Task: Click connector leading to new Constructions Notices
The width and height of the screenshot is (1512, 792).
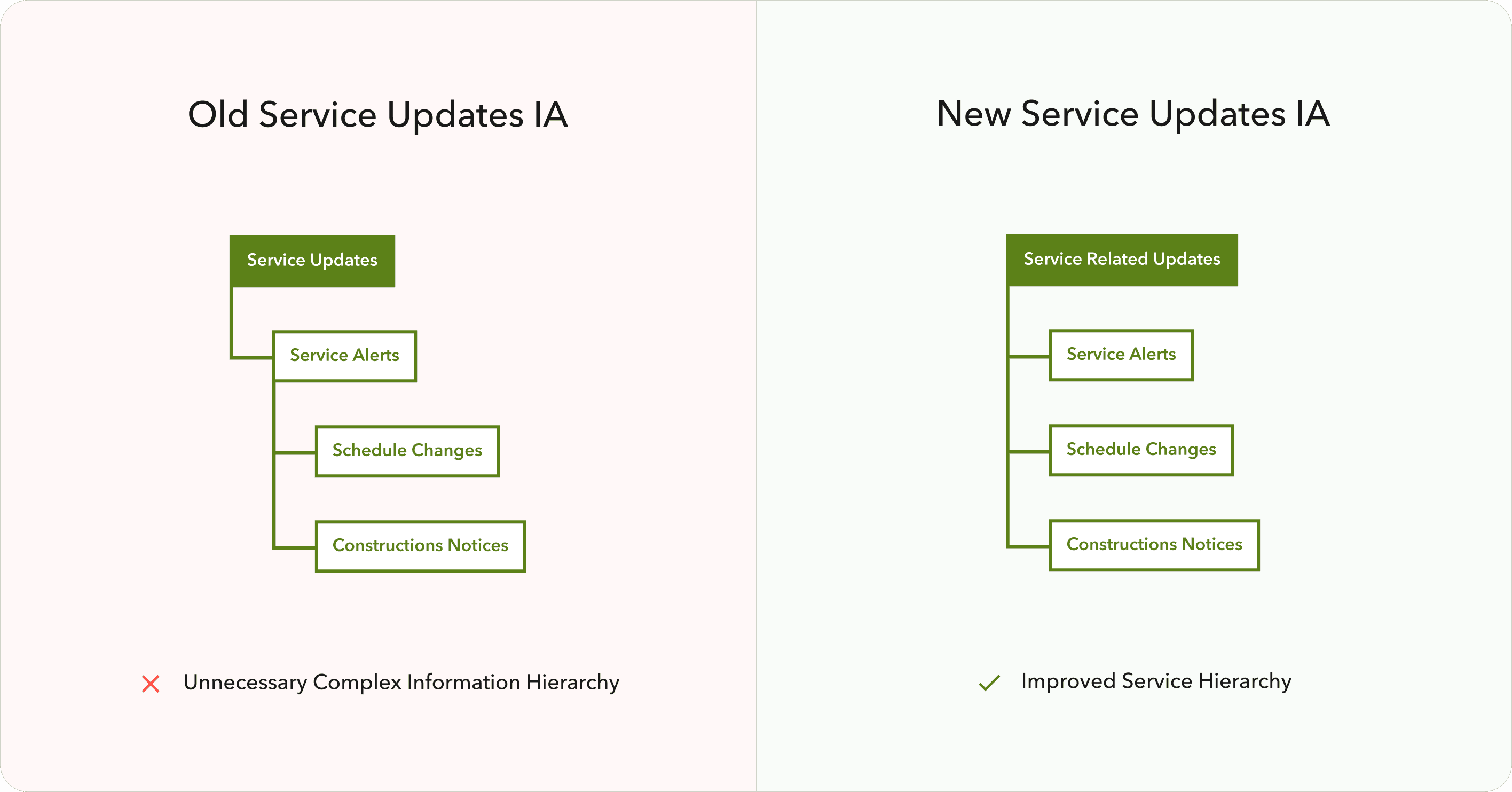Action: click(x=1029, y=546)
